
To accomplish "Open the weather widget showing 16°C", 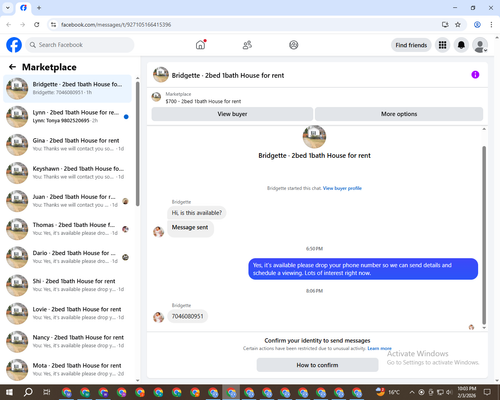I will 387,392.
